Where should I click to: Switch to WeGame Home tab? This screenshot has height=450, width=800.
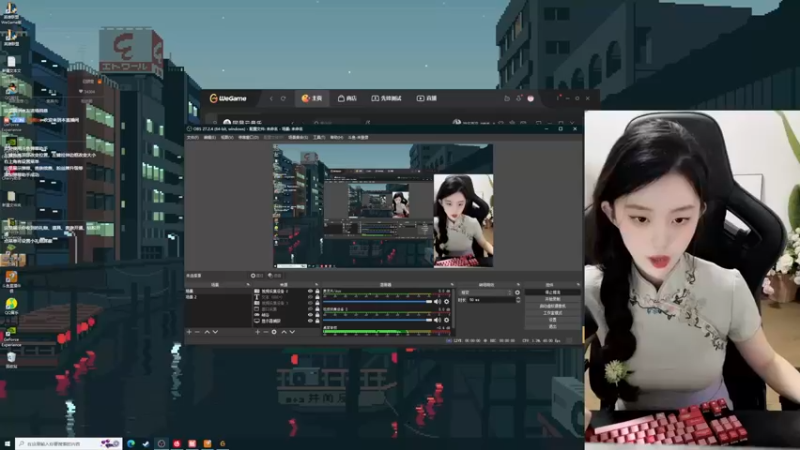tap(312, 98)
